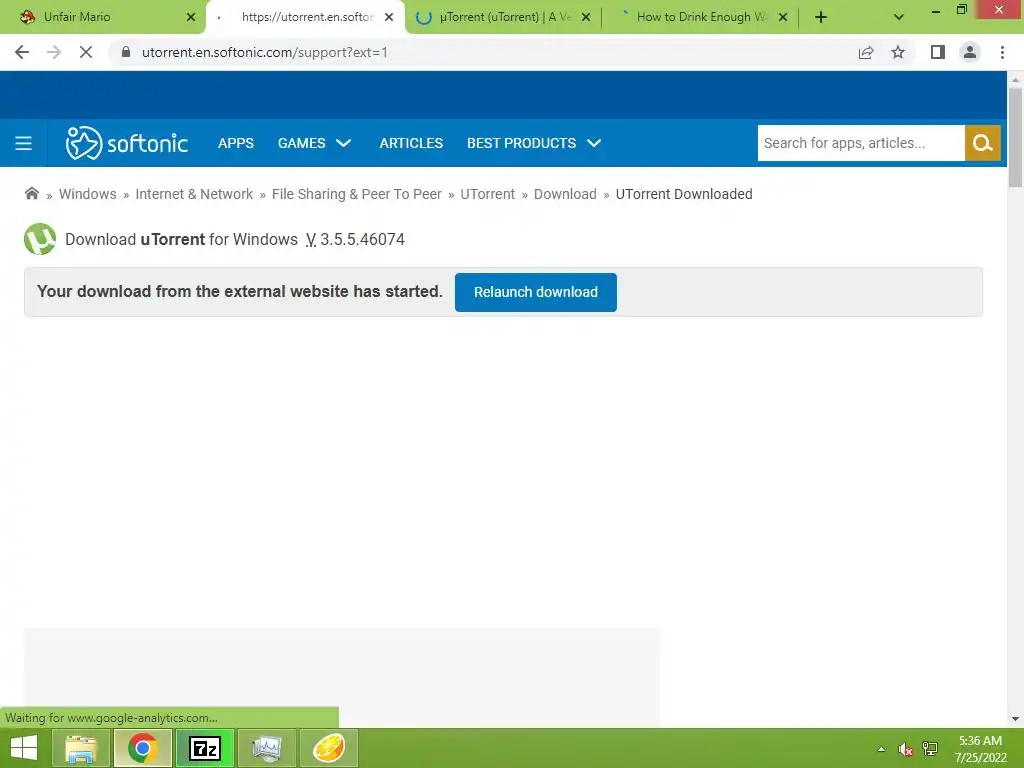Show hidden system tray icons
This screenshot has width=1024, height=768.
pos(881,749)
